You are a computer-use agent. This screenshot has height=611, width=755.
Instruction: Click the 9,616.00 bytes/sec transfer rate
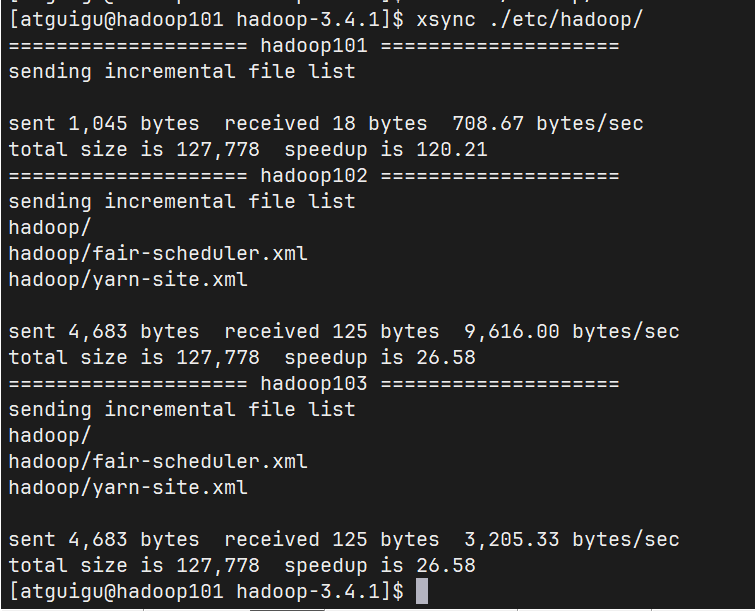point(571,332)
